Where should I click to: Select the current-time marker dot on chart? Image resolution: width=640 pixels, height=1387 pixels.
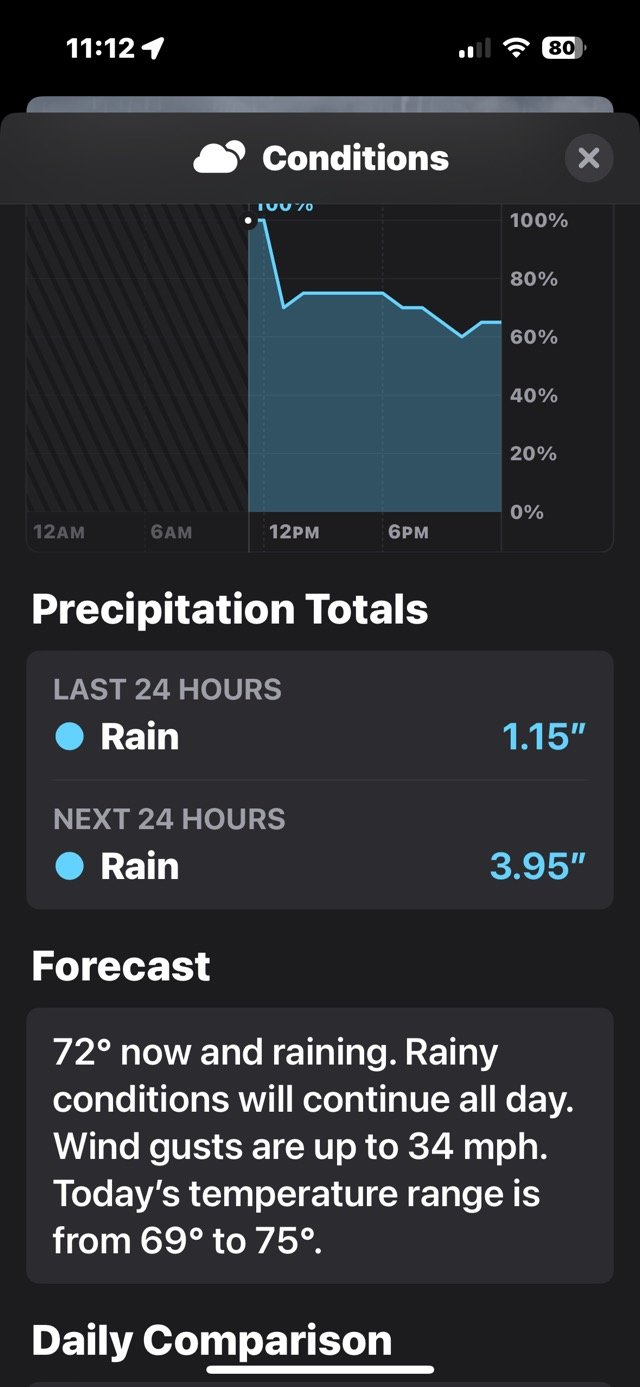[x=249, y=221]
